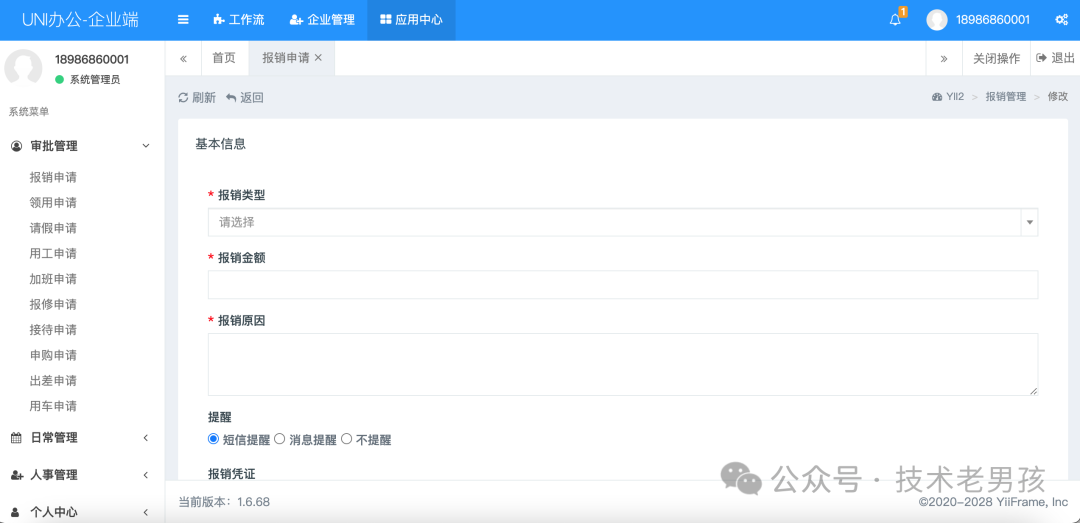Viewport: 1080px width, 523px height.
Task: Open the 关闭操作 dropdown
Action: point(996,59)
